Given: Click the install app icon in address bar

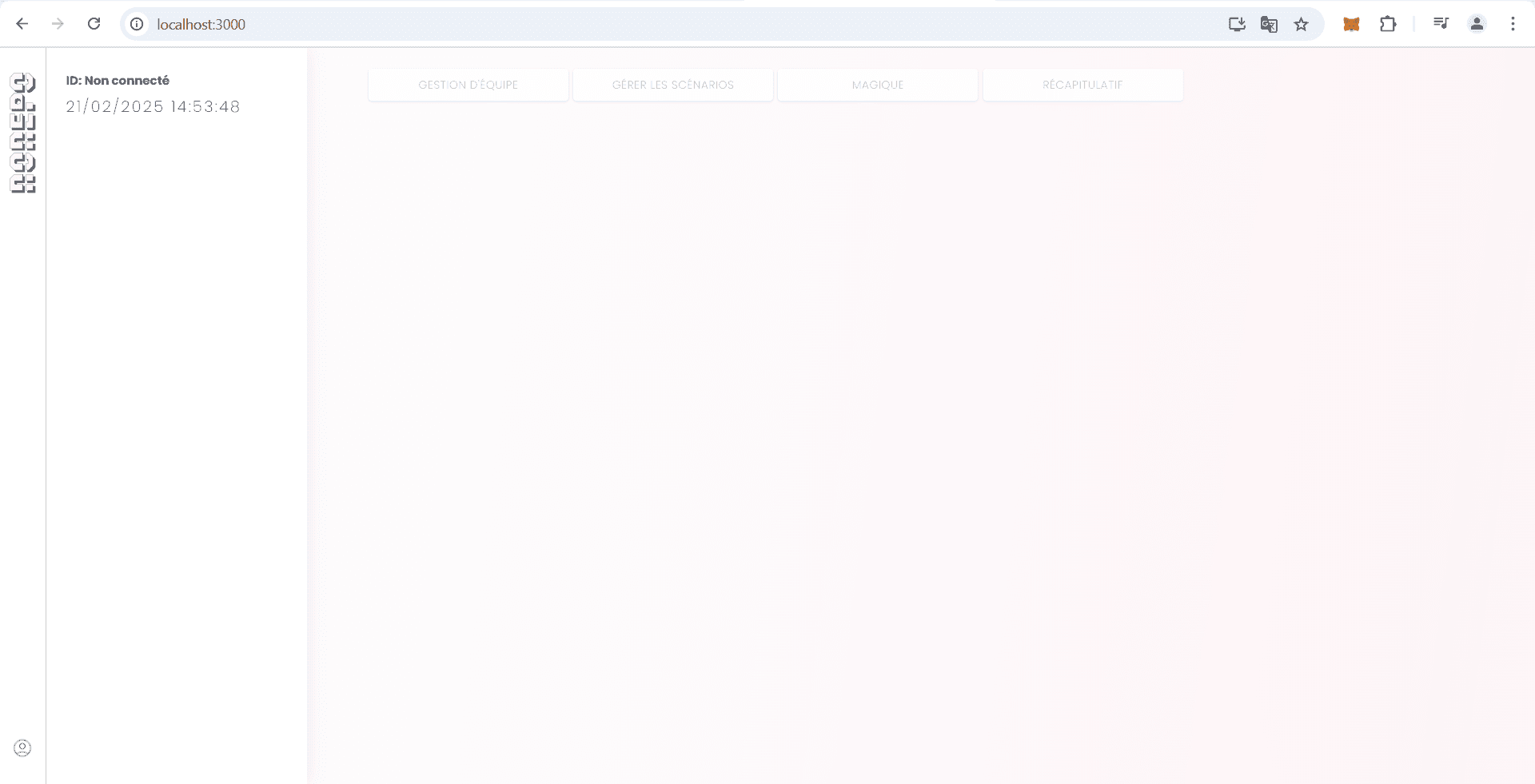Looking at the screenshot, I should click(1237, 24).
